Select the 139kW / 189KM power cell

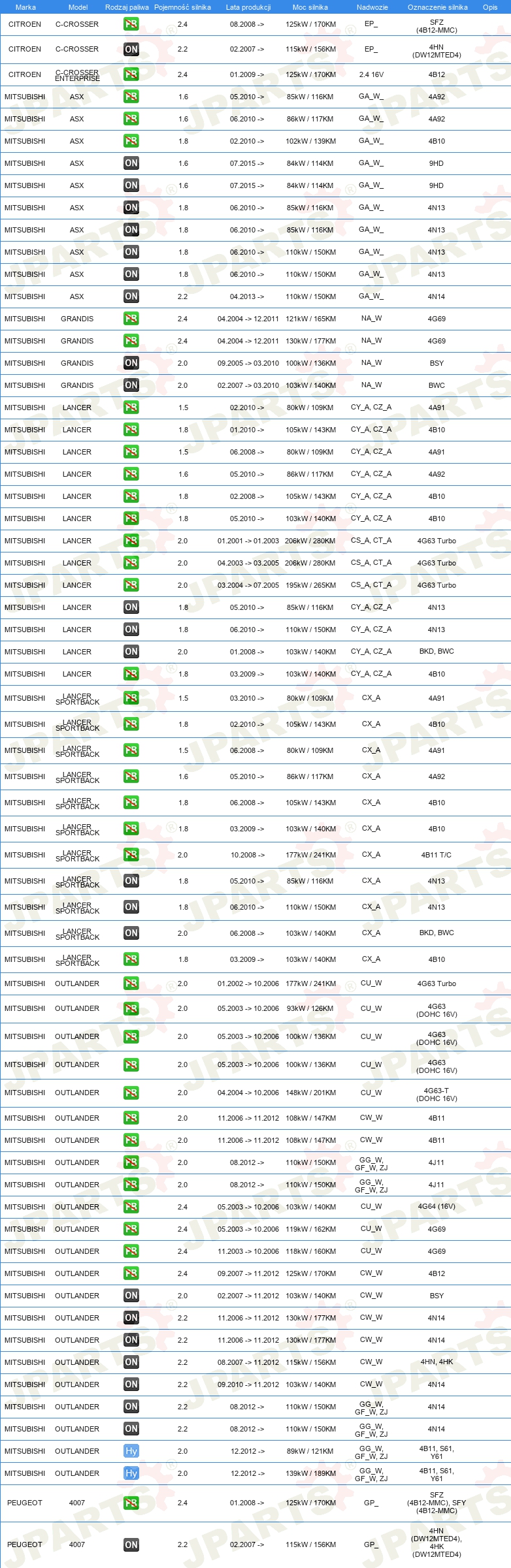tap(310, 1473)
